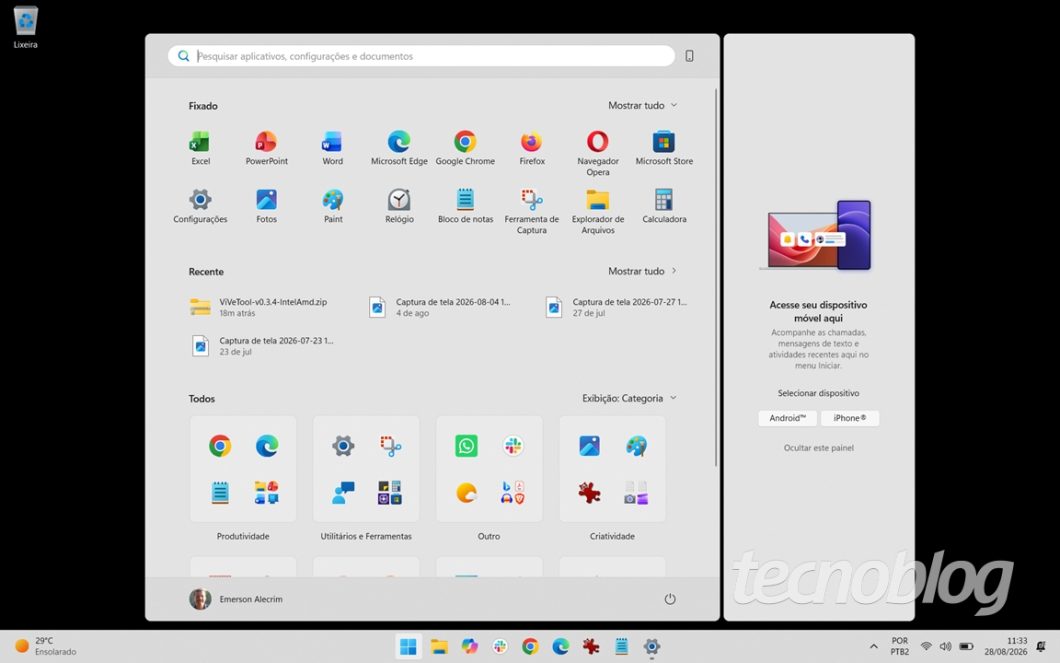Viewport: 1060px width, 663px height.
Task: Open the notifications bell icon
Action: [x=1041, y=647]
